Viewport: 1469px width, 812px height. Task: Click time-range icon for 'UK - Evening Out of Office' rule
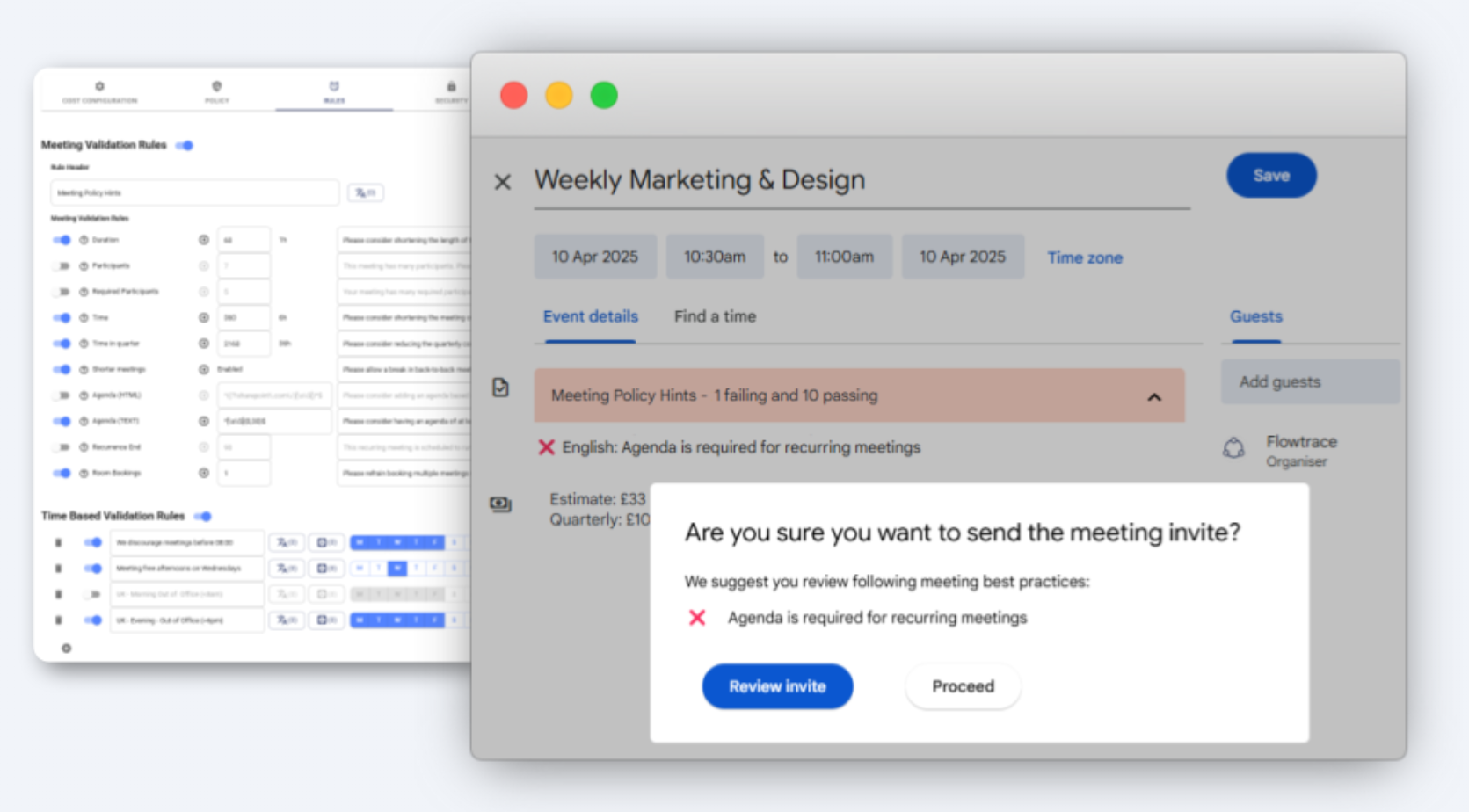tap(326, 620)
